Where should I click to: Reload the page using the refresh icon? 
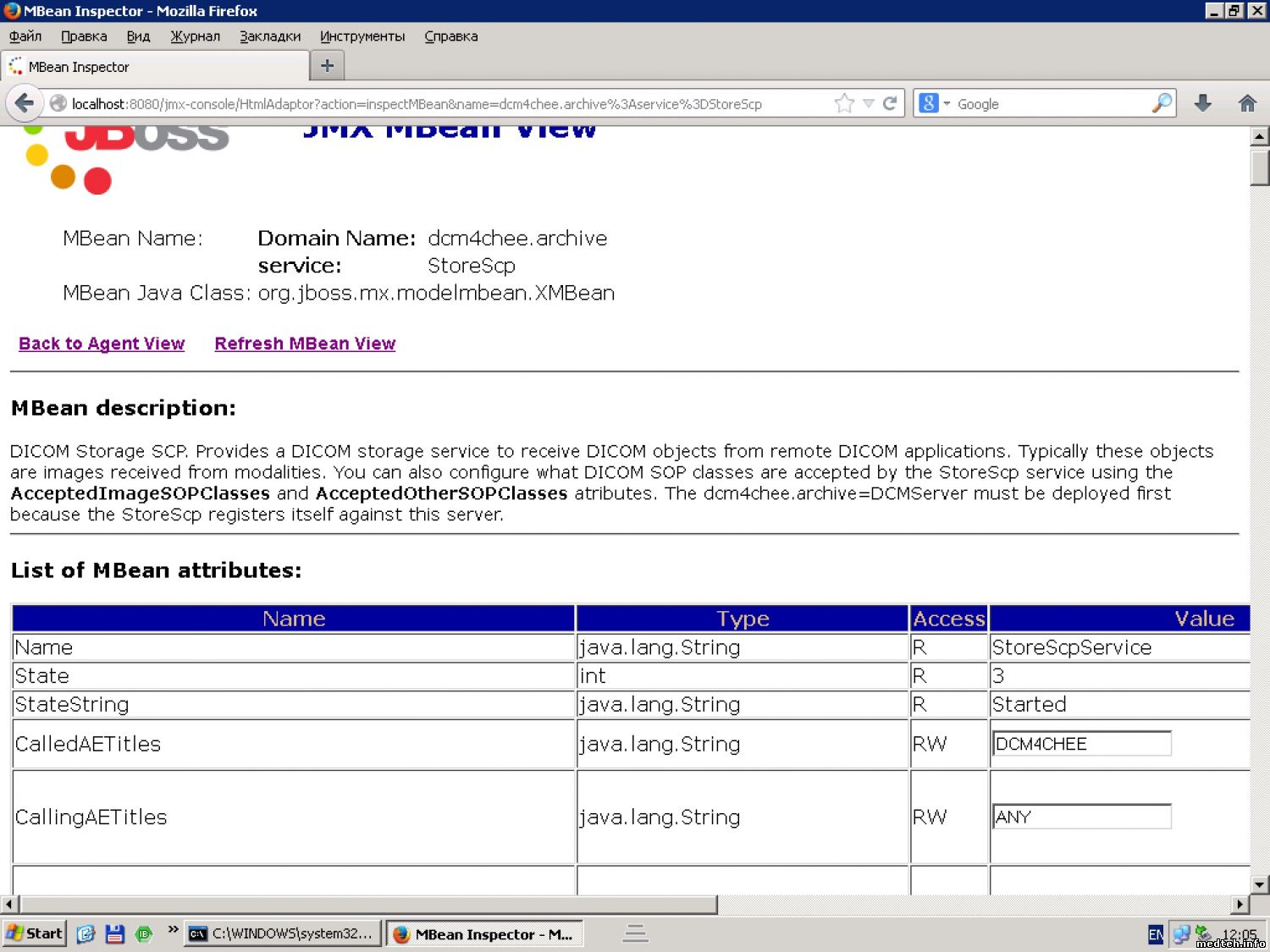[890, 103]
